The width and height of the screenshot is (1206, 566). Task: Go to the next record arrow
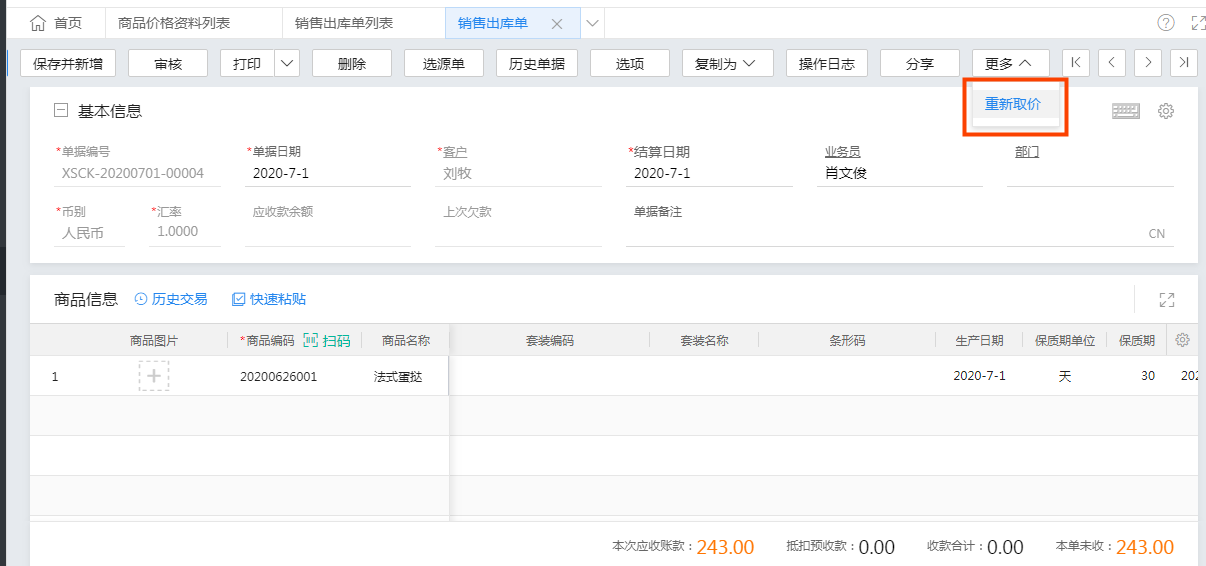click(1148, 63)
